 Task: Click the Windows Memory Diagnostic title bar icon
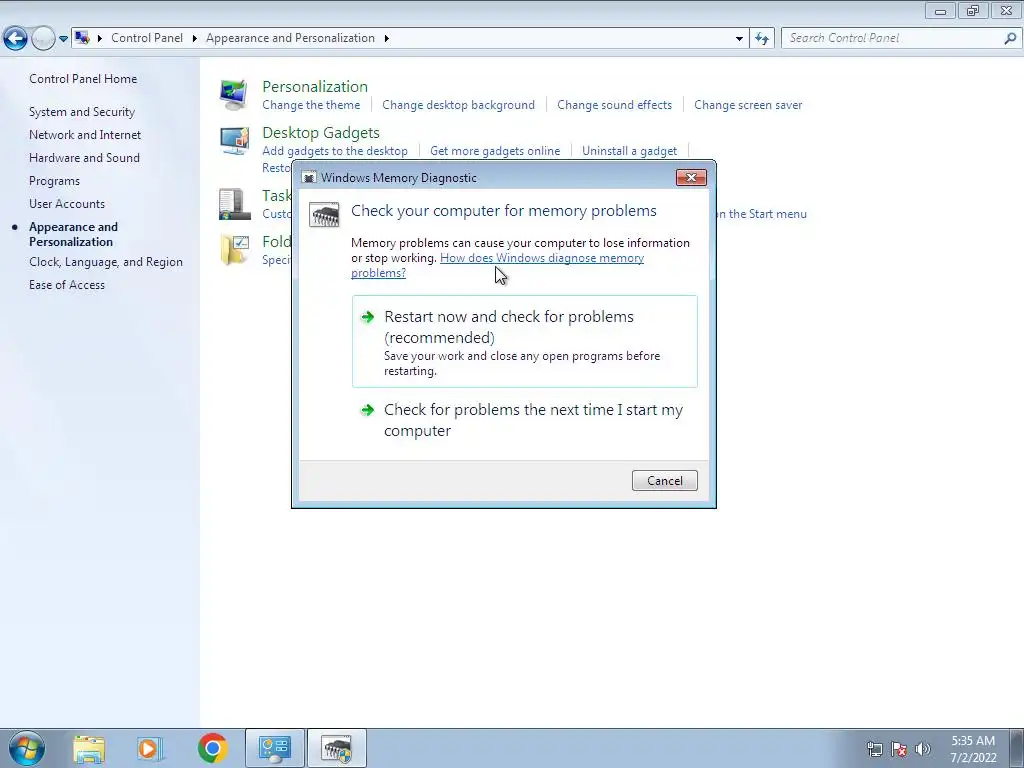(310, 178)
